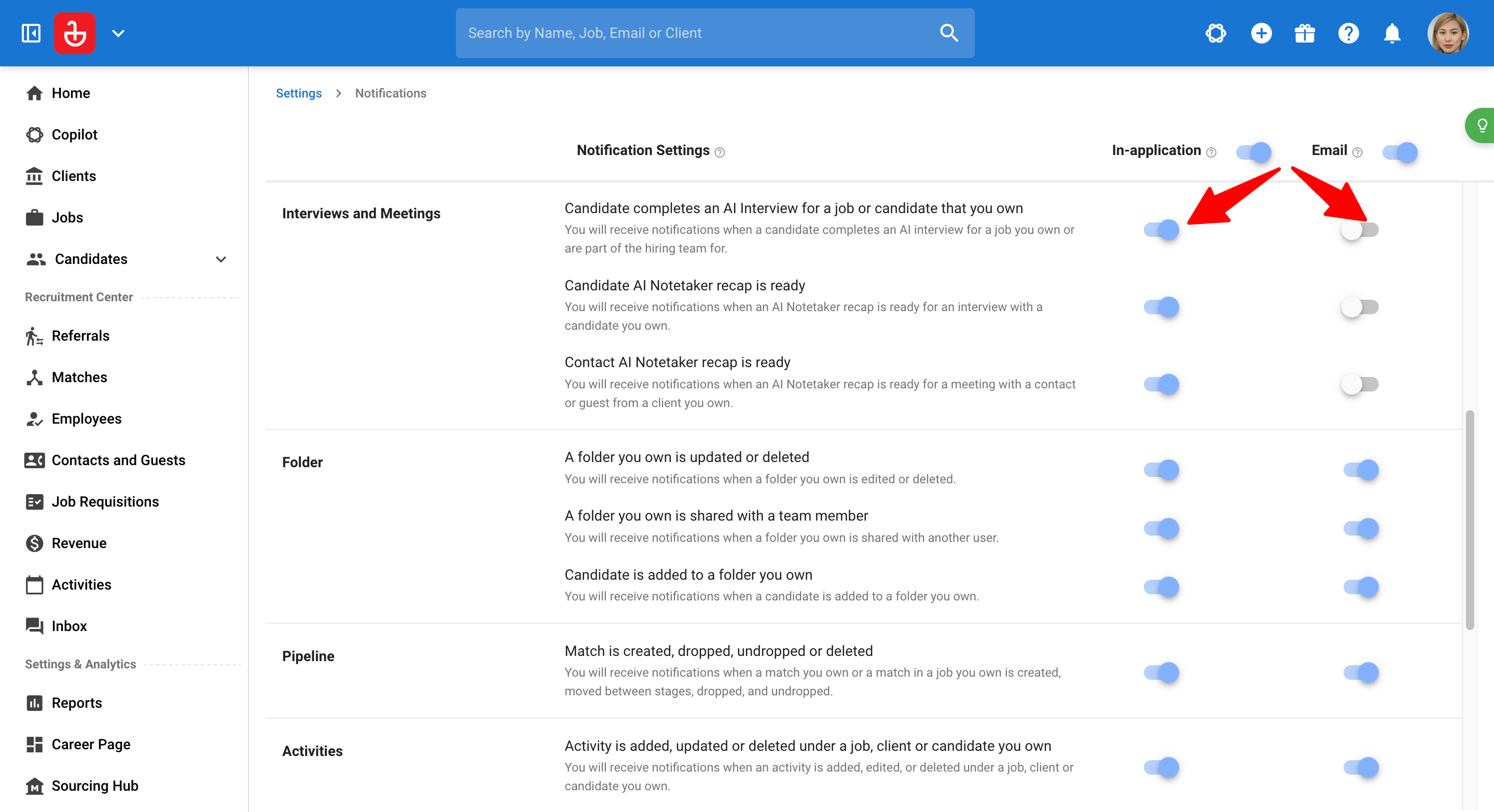Disable email for candidate added to folder
This screenshot has width=1494, height=812.
pos(1361,587)
